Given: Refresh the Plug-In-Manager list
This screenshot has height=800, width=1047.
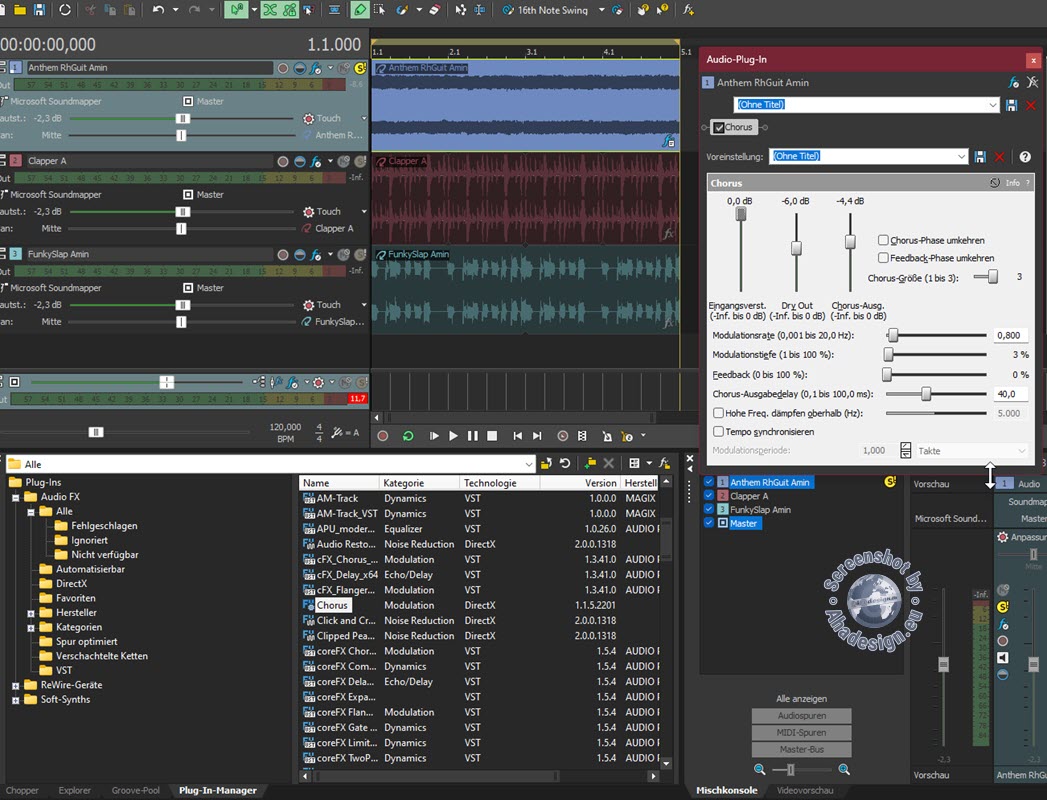Looking at the screenshot, I should tap(565, 463).
